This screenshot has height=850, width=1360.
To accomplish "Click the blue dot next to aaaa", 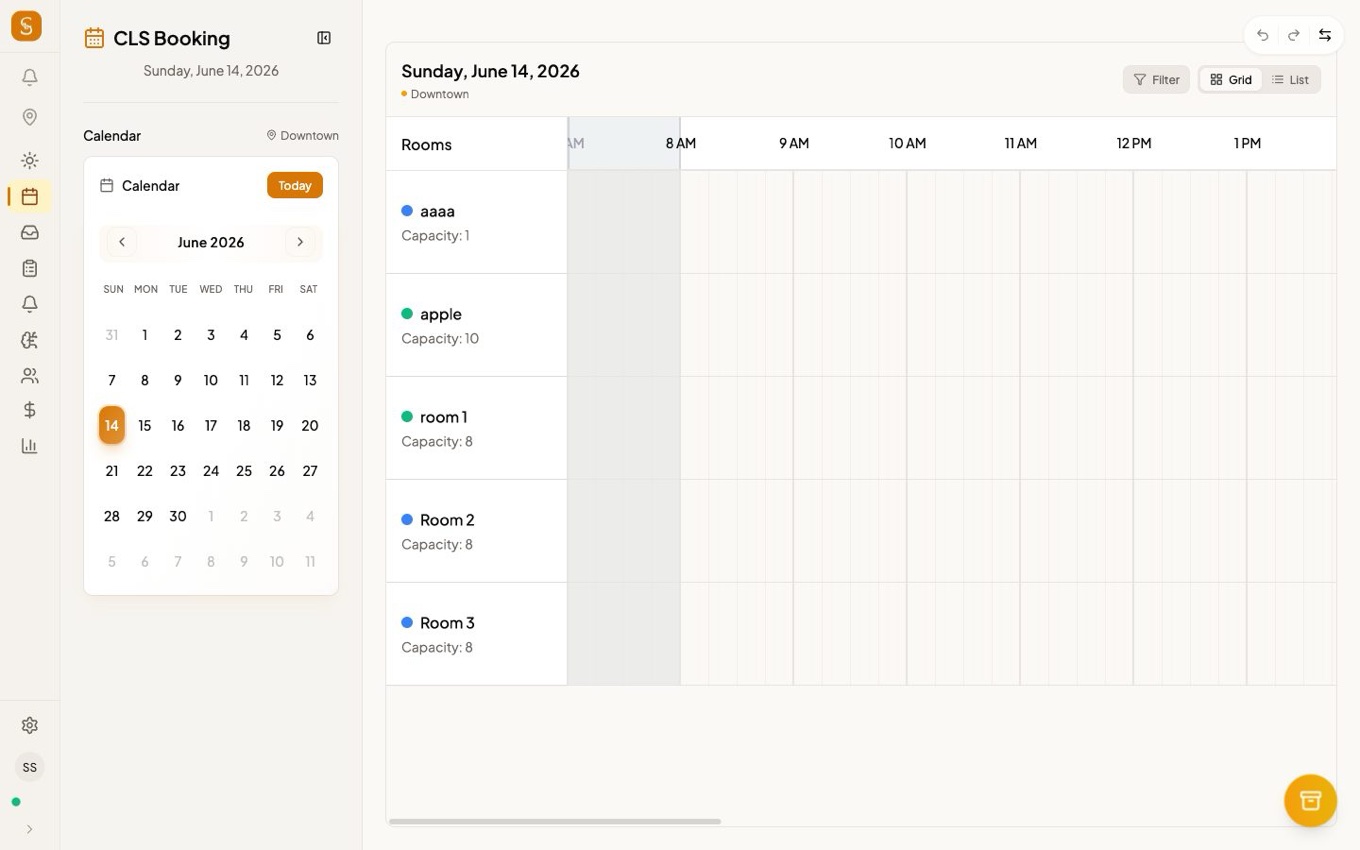I will 407,211.
